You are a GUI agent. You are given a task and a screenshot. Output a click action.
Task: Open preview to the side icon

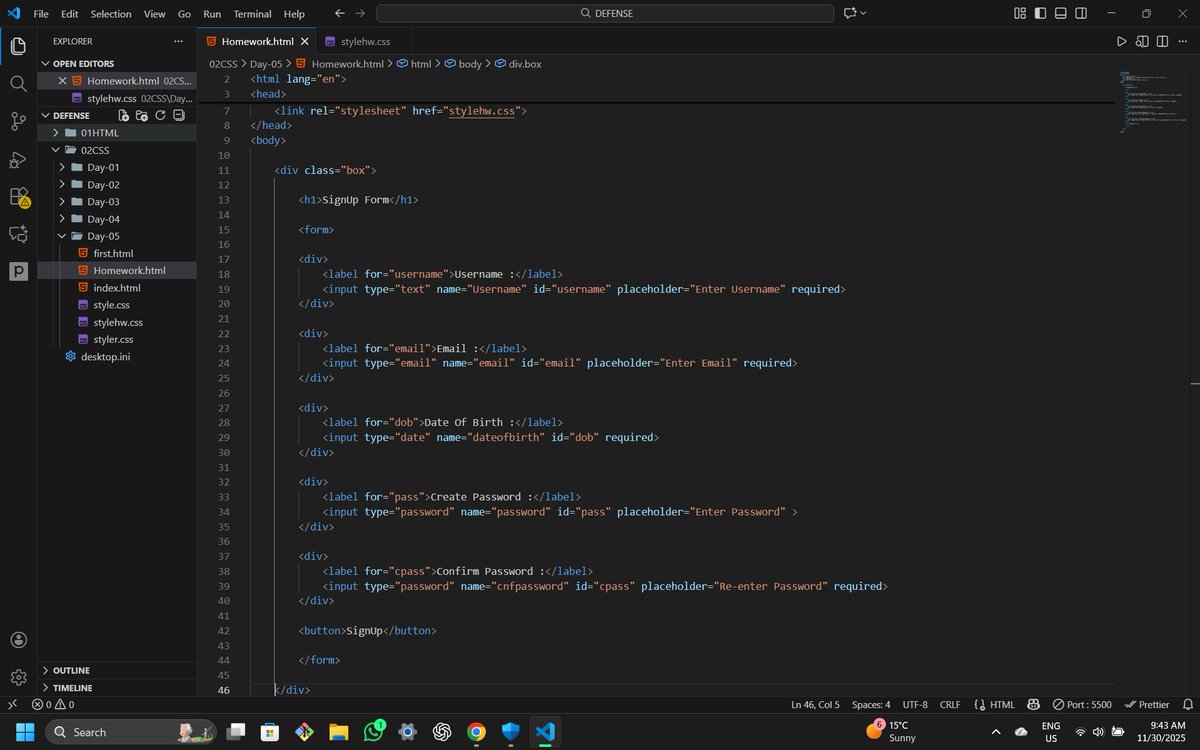click(x=1142, y=41)
